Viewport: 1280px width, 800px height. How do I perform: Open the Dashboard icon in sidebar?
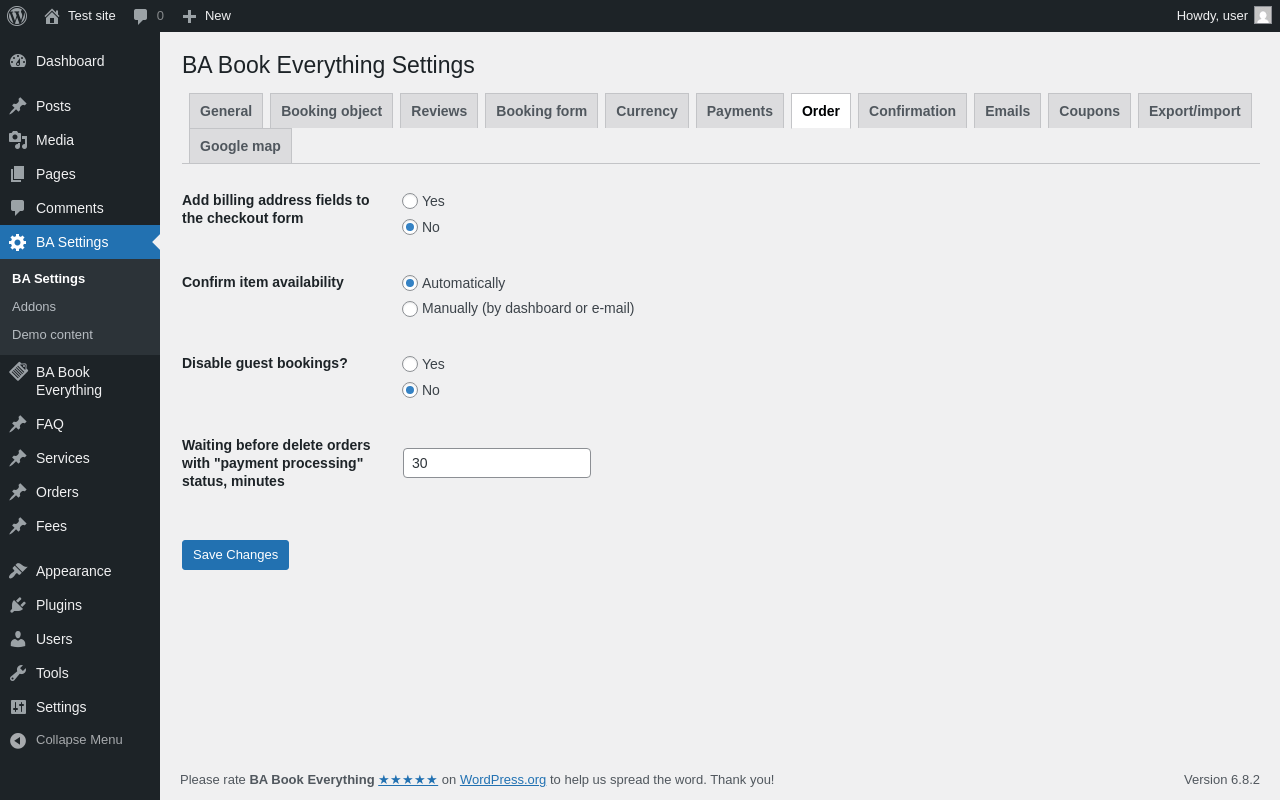18,61
